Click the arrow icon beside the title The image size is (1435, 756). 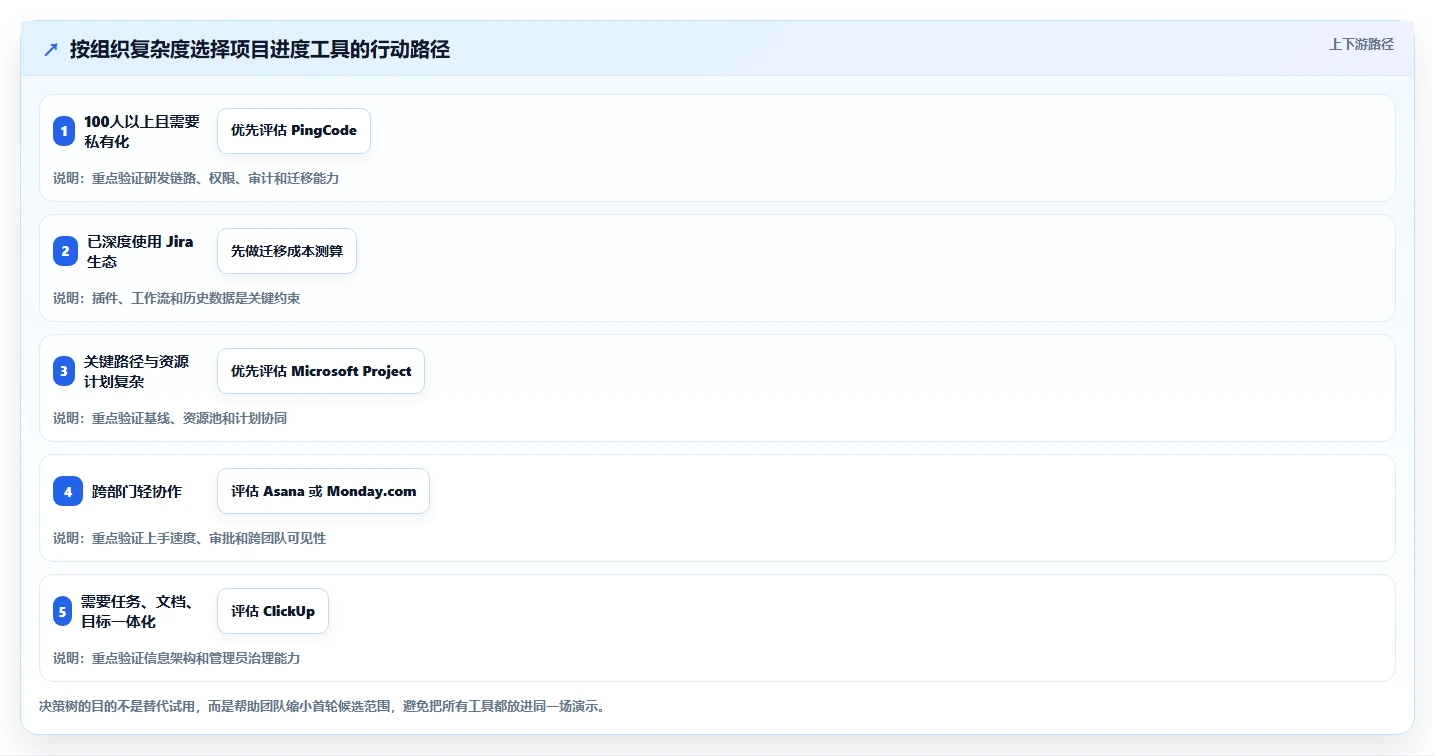pos(51,50)
